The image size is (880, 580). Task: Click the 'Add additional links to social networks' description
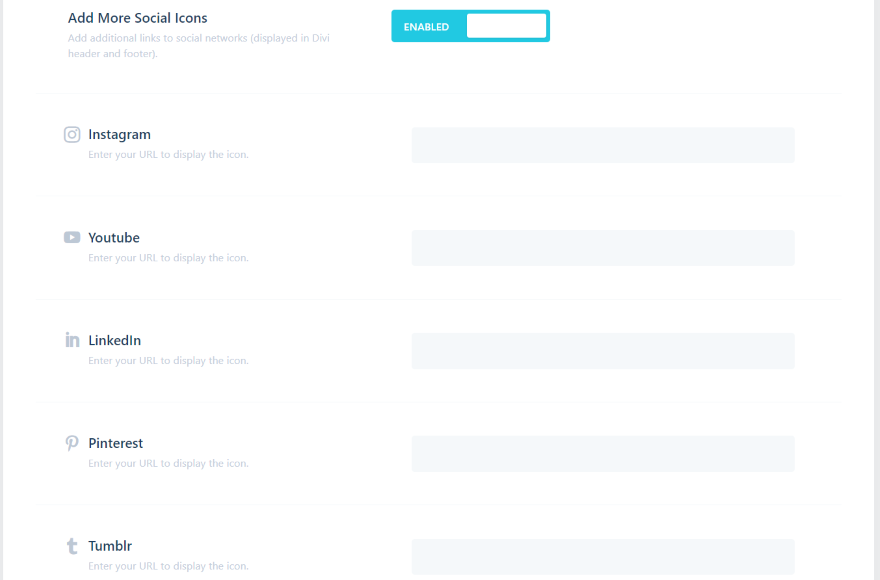[199, 46]
